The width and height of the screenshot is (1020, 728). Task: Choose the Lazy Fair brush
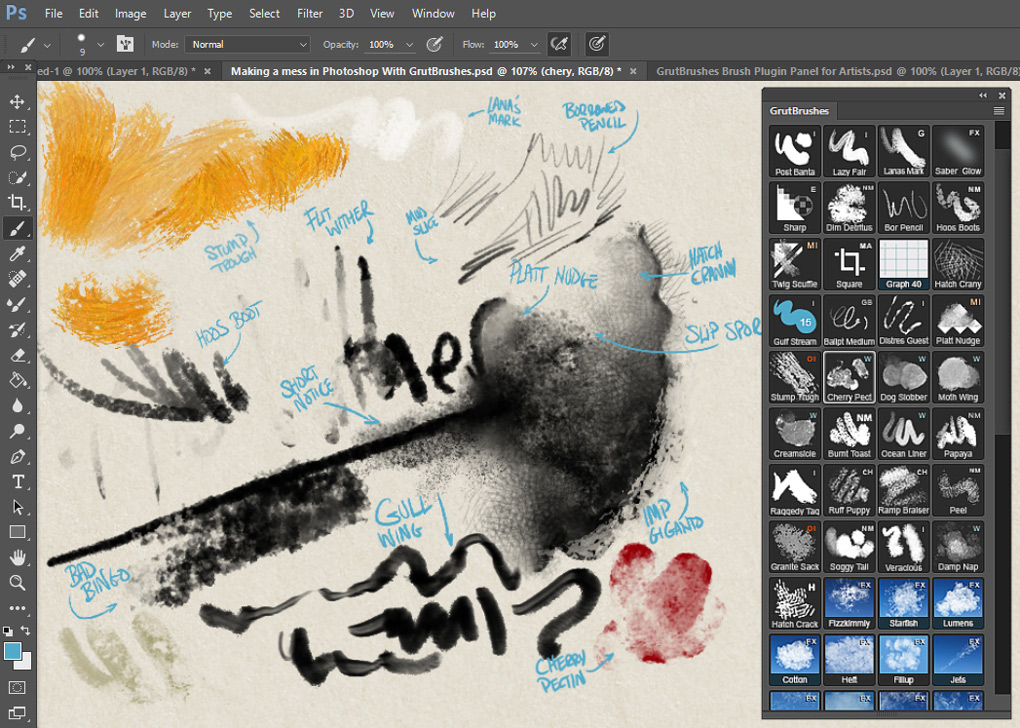(849, 152)
